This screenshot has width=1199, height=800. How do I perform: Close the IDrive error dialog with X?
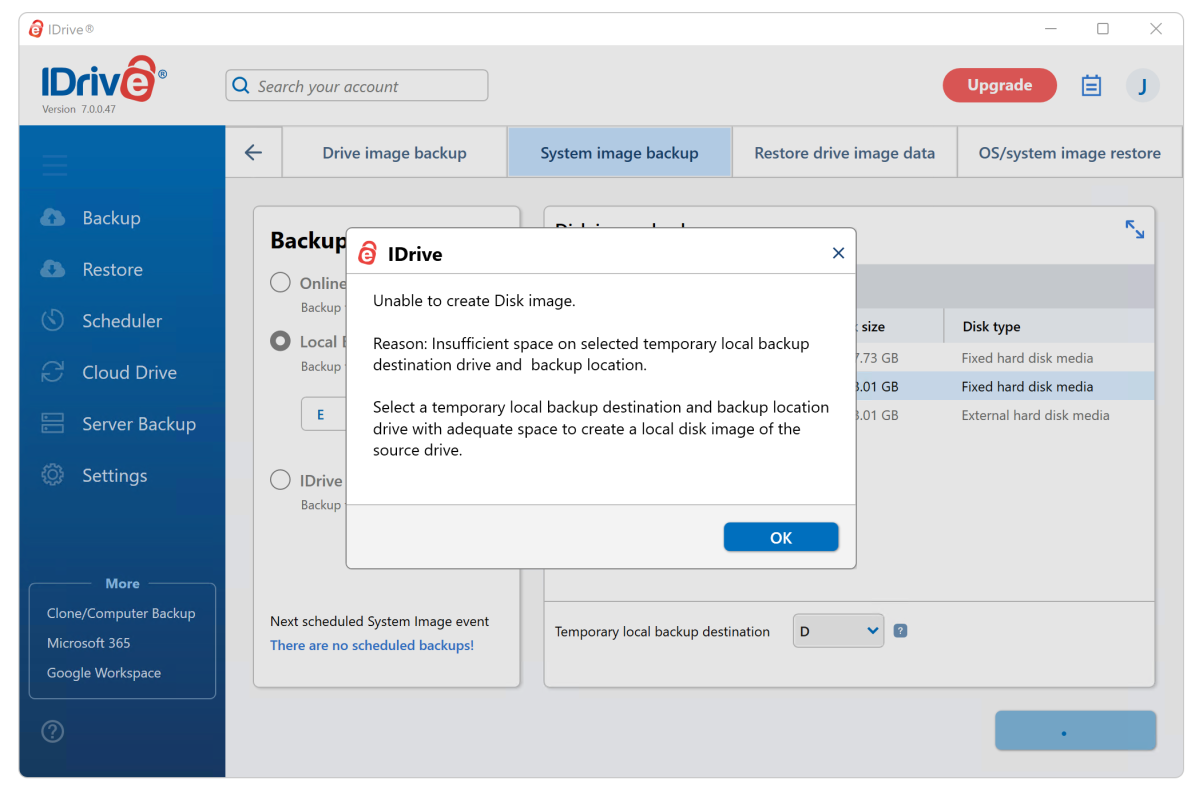coord(838,253)
